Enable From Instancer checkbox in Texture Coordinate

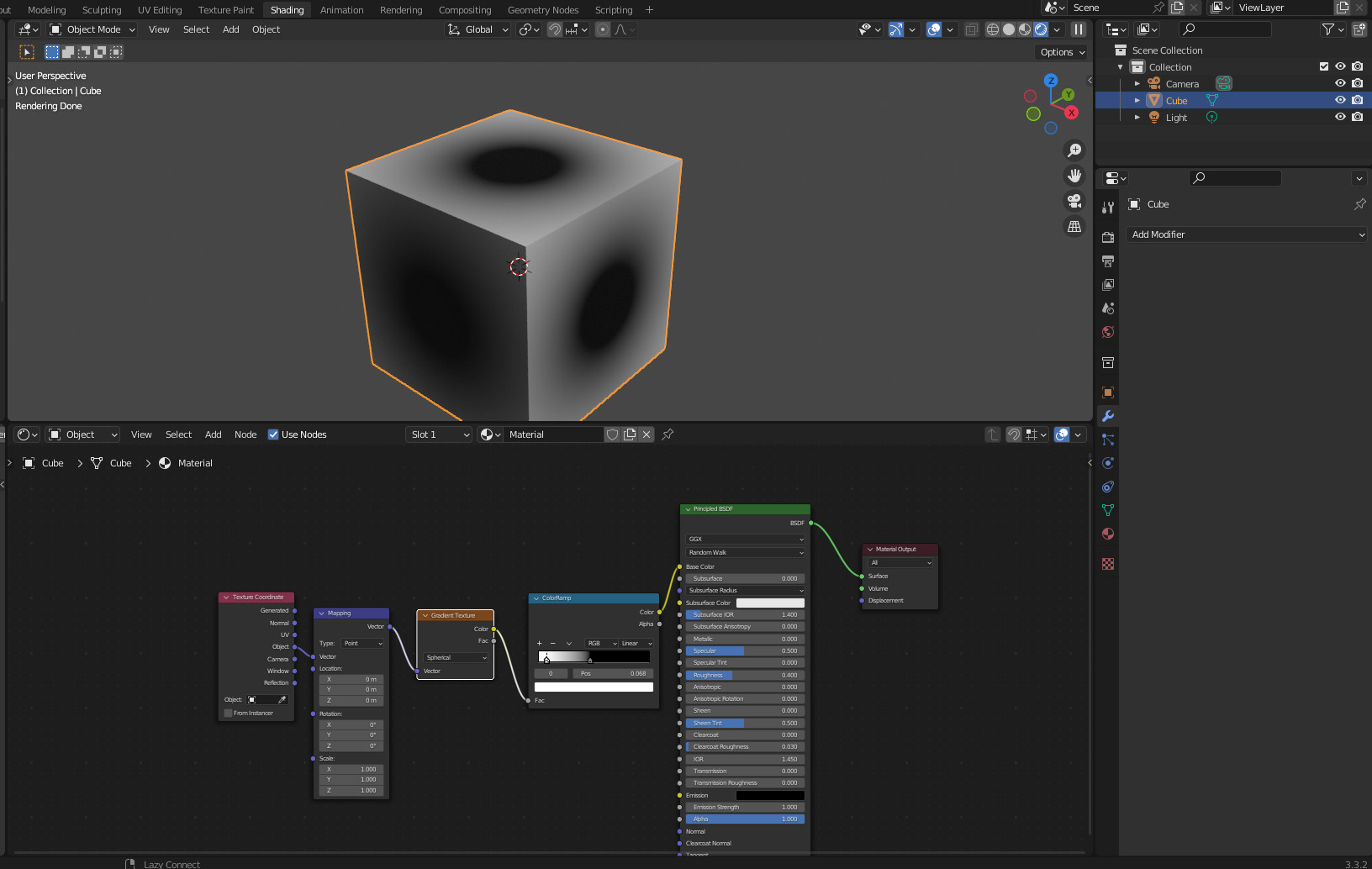tap(228, 713)
